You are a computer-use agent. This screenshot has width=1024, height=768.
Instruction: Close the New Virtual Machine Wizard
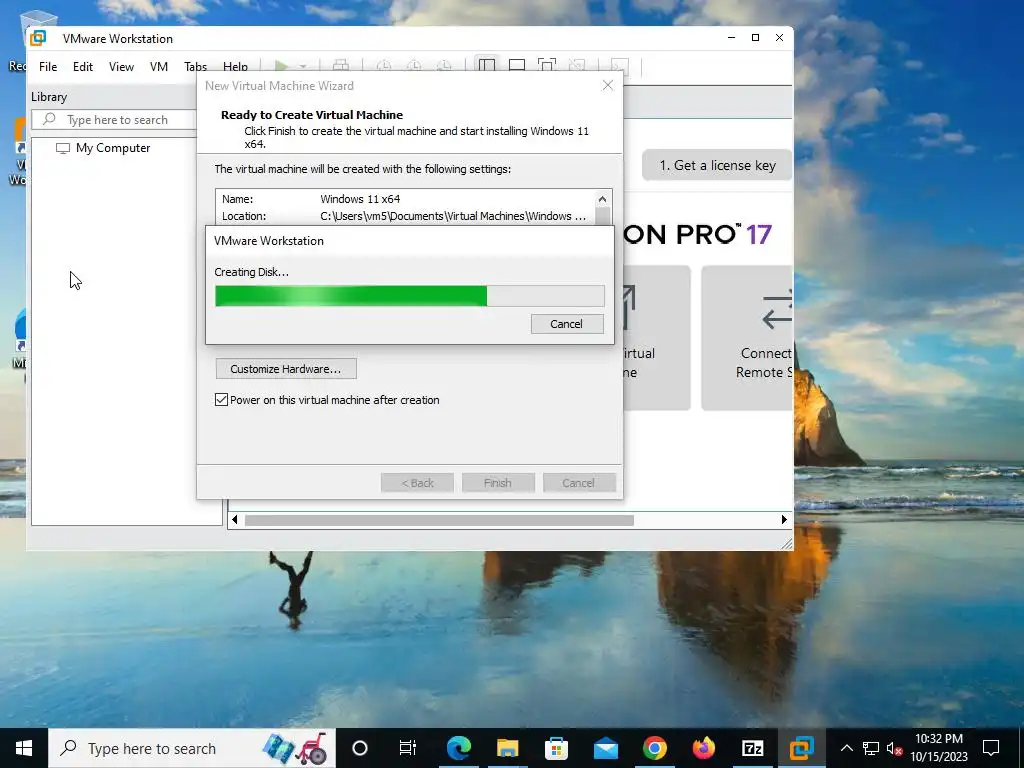pyautogui.click(x=607, y=86)
